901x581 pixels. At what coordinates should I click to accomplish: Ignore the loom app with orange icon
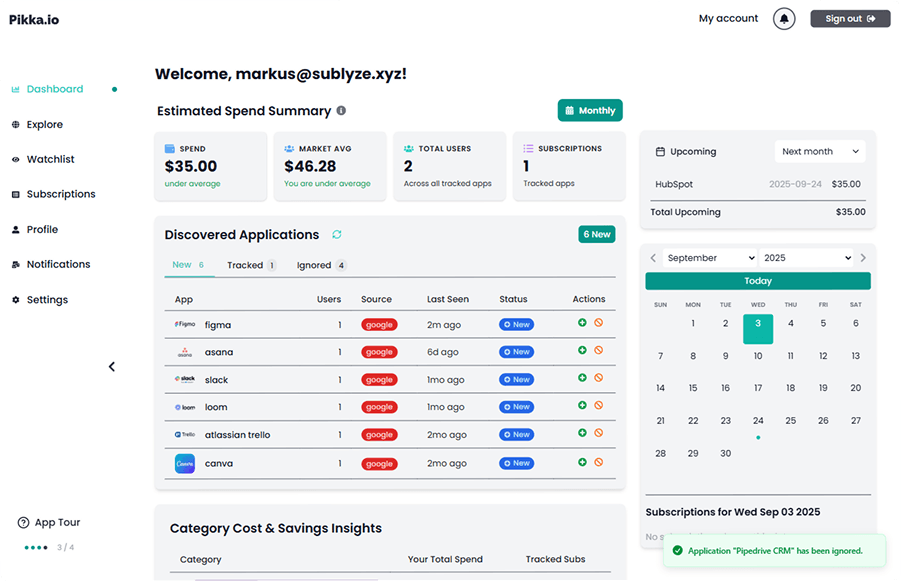(598, 406)
